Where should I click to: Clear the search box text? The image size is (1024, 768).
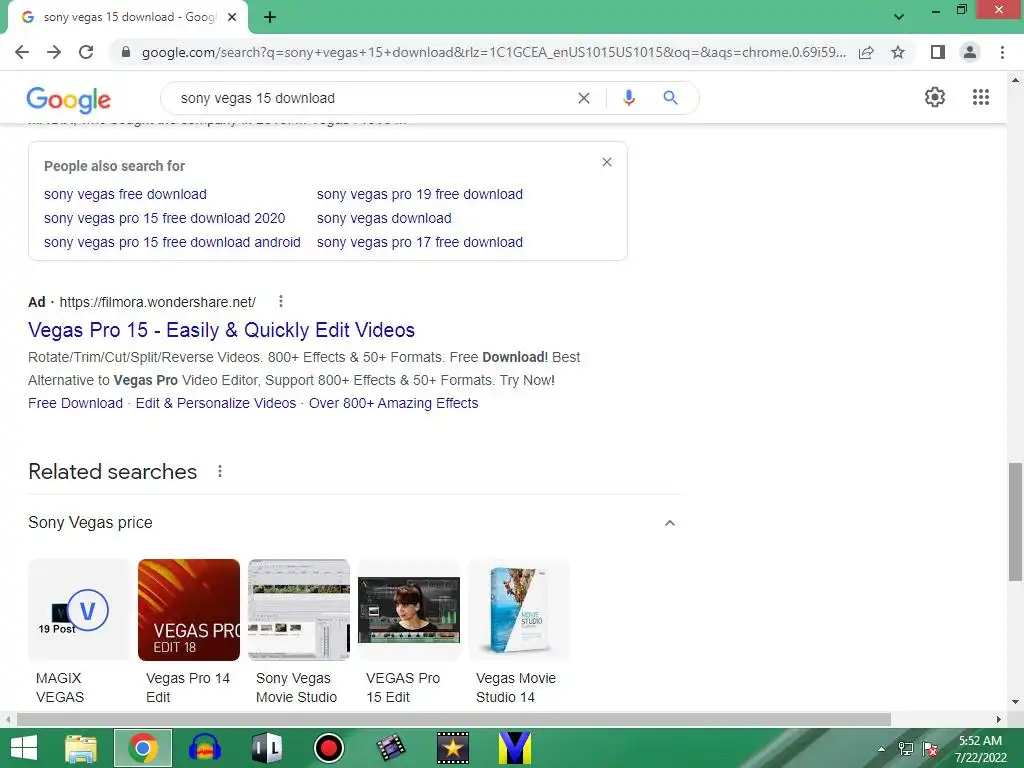pyautogui.click(x=584, y=98)
